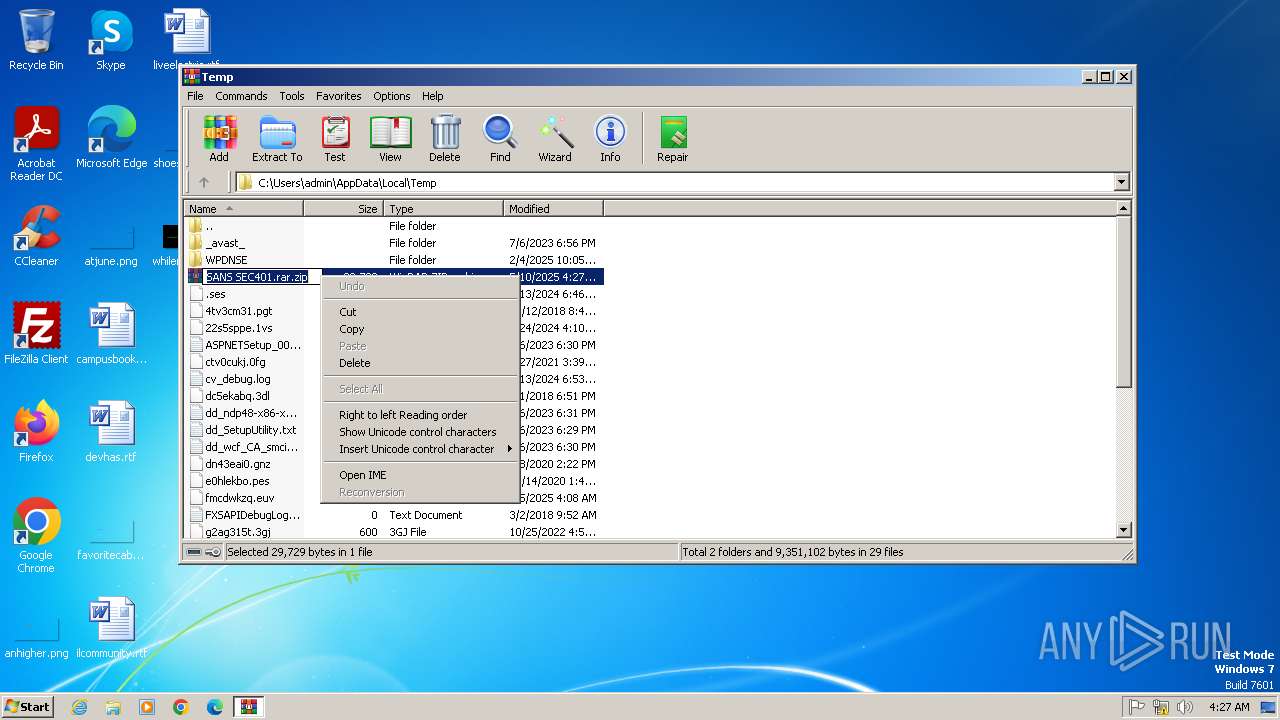Click file list scroll down arrow

pyautogui.click(x=1123, y=530)
